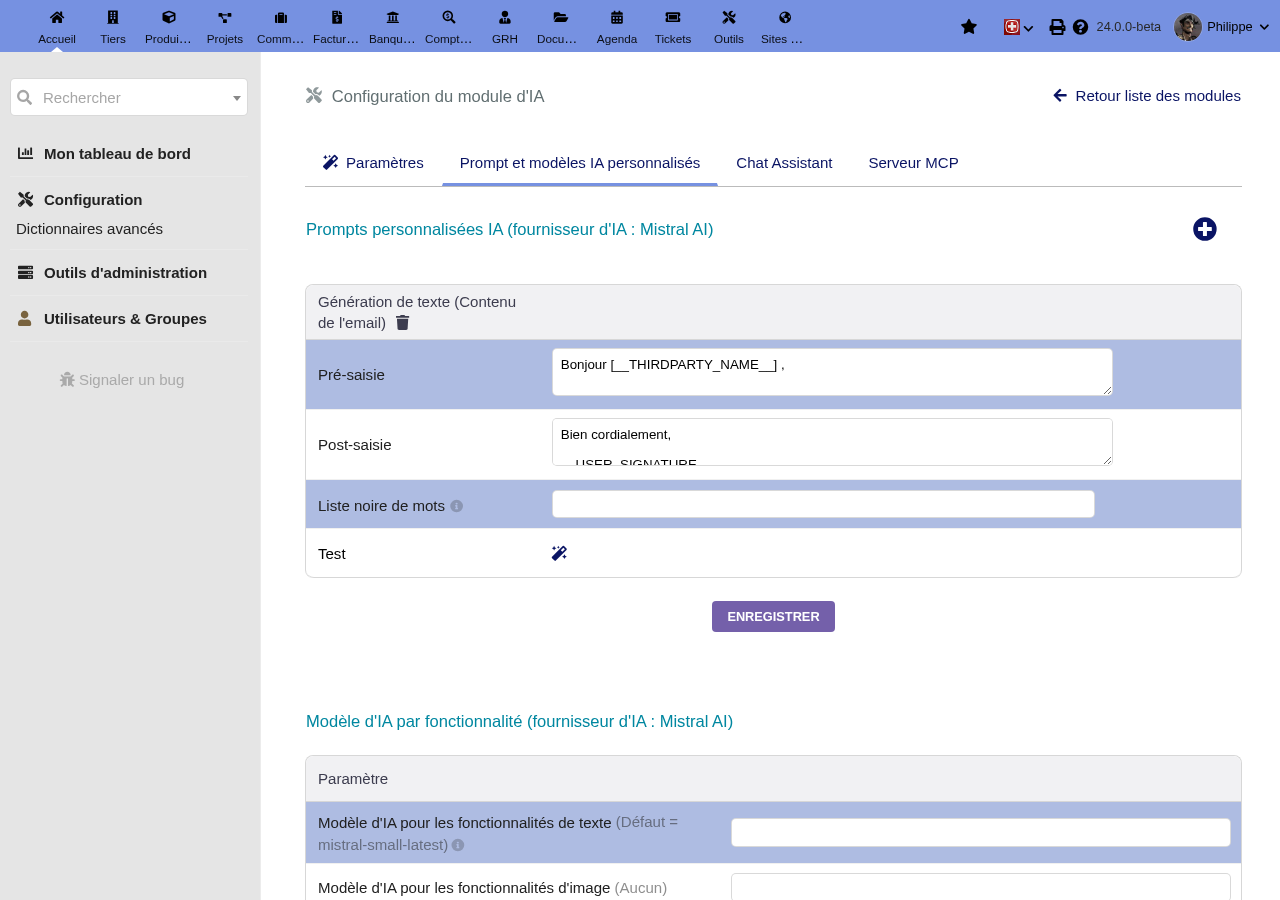Open the Tickets module in top menu
This screenshot has height=900, width=1280.
673,27
